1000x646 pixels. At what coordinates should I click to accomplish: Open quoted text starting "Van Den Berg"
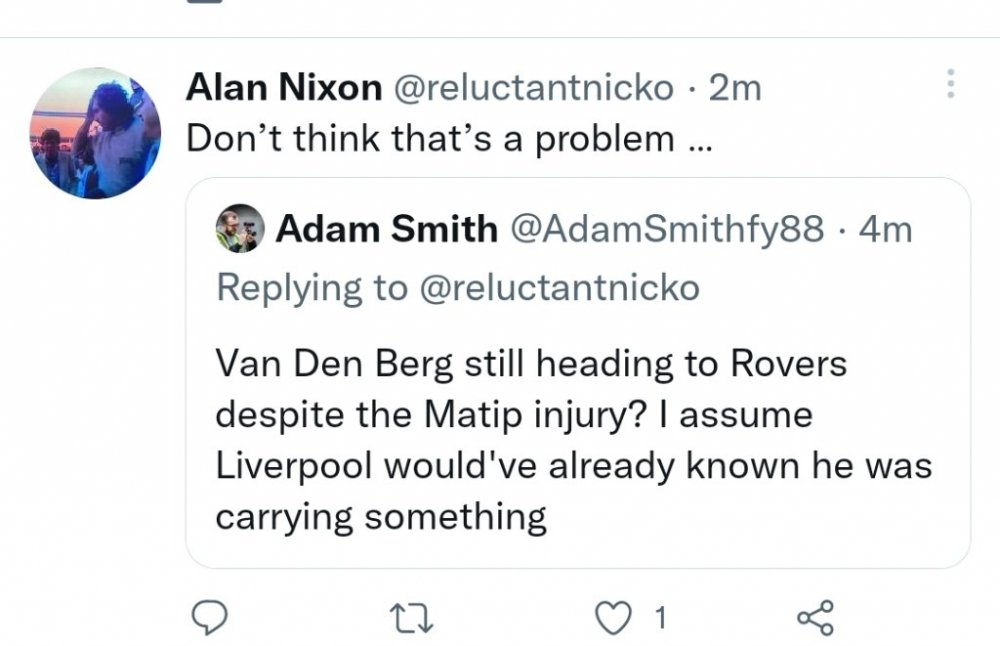click(531, 364)
